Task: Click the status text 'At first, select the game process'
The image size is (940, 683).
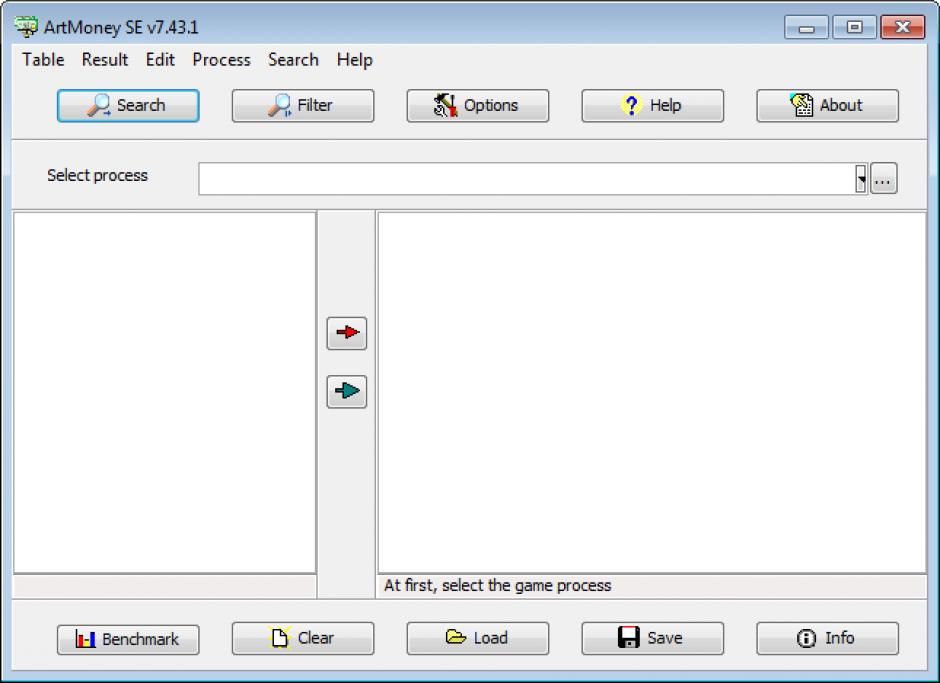Action: [497, 586]
